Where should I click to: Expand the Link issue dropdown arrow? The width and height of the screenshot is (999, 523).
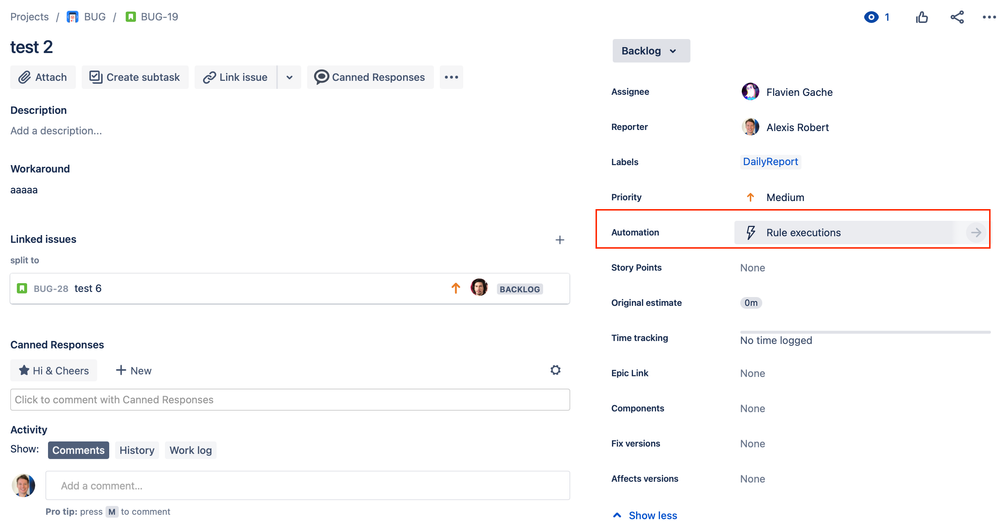(289, 77)
